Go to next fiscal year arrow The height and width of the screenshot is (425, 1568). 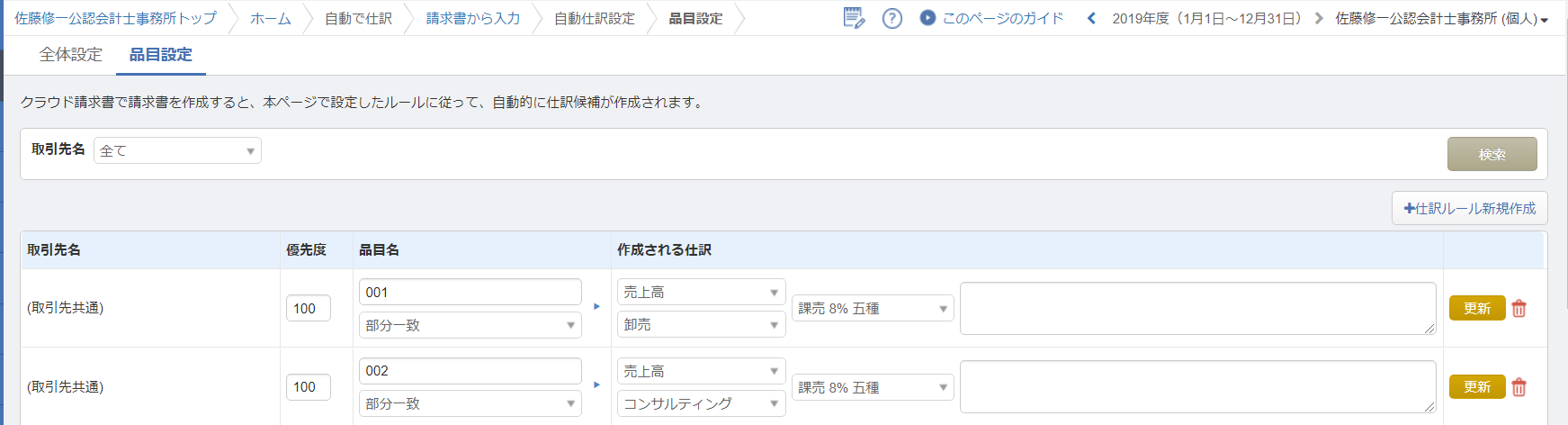1319,18
